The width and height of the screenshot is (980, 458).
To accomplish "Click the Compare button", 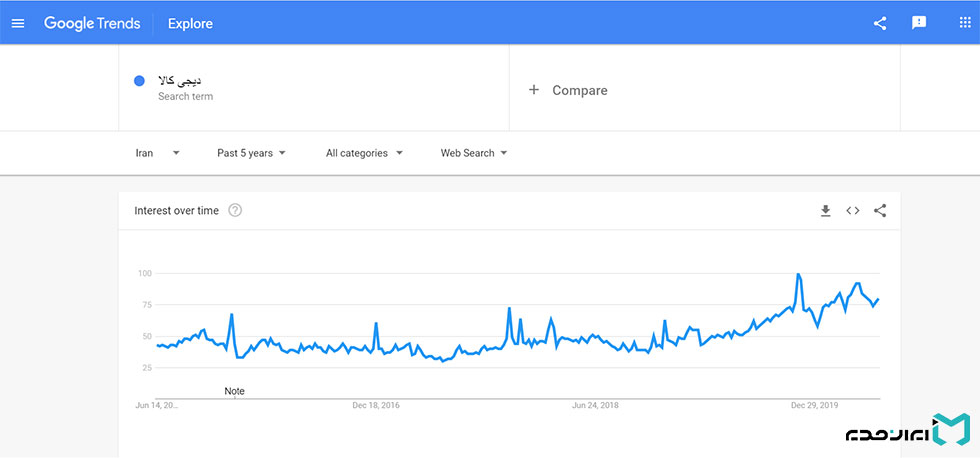I will pyautogui.click(x=579, y=90).
